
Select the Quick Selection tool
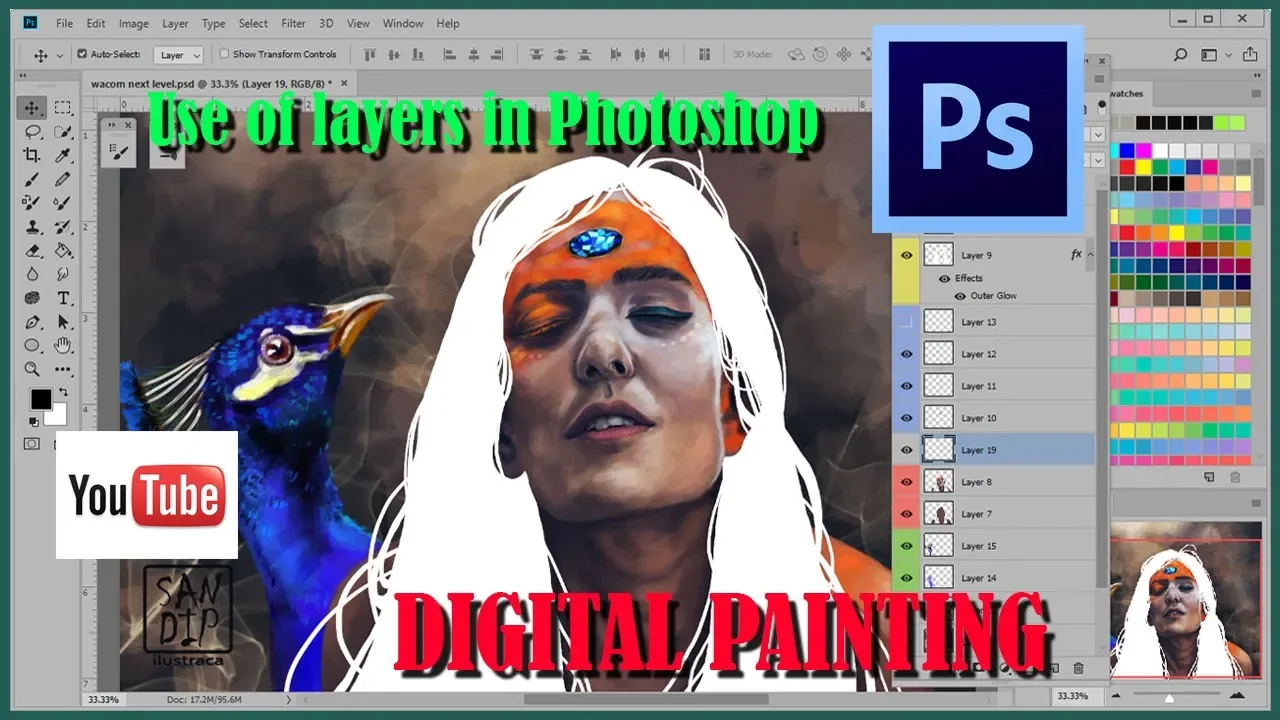[63, 132]
